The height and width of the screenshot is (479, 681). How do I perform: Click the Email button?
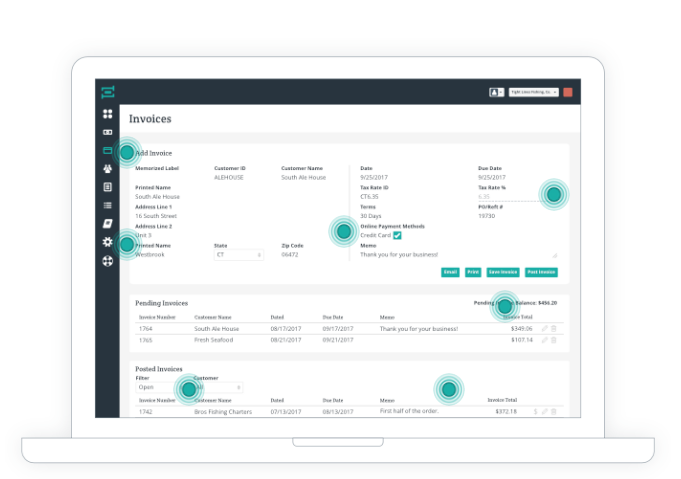point(450,272)
